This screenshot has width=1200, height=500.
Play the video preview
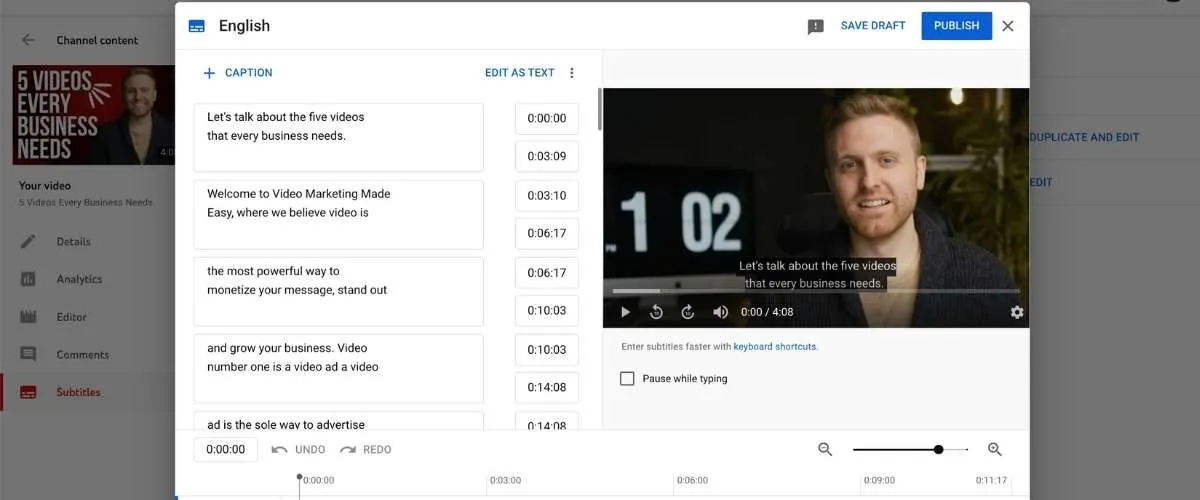tap(625, 312)
